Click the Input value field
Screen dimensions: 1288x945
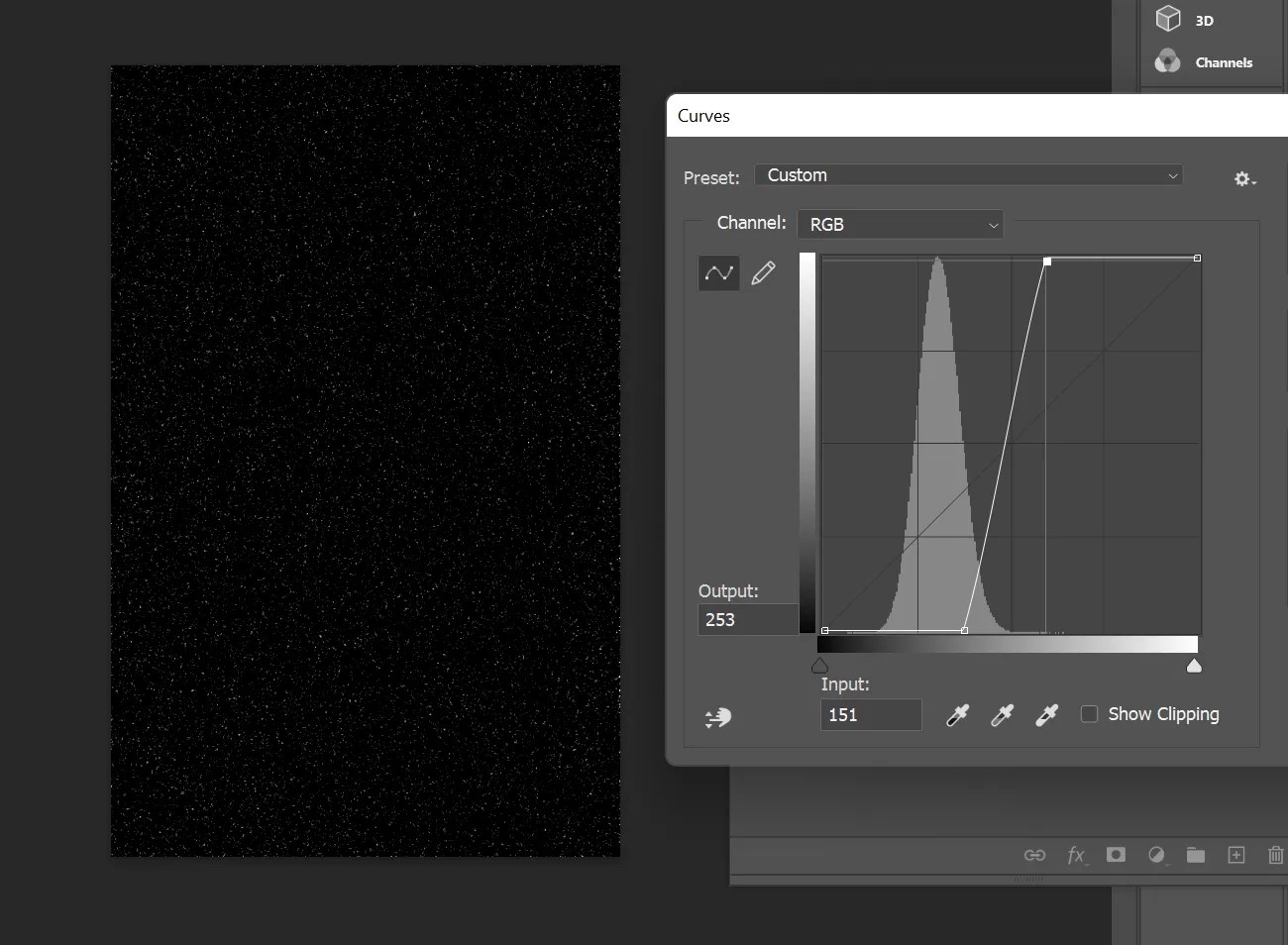[x=871, y=715]
